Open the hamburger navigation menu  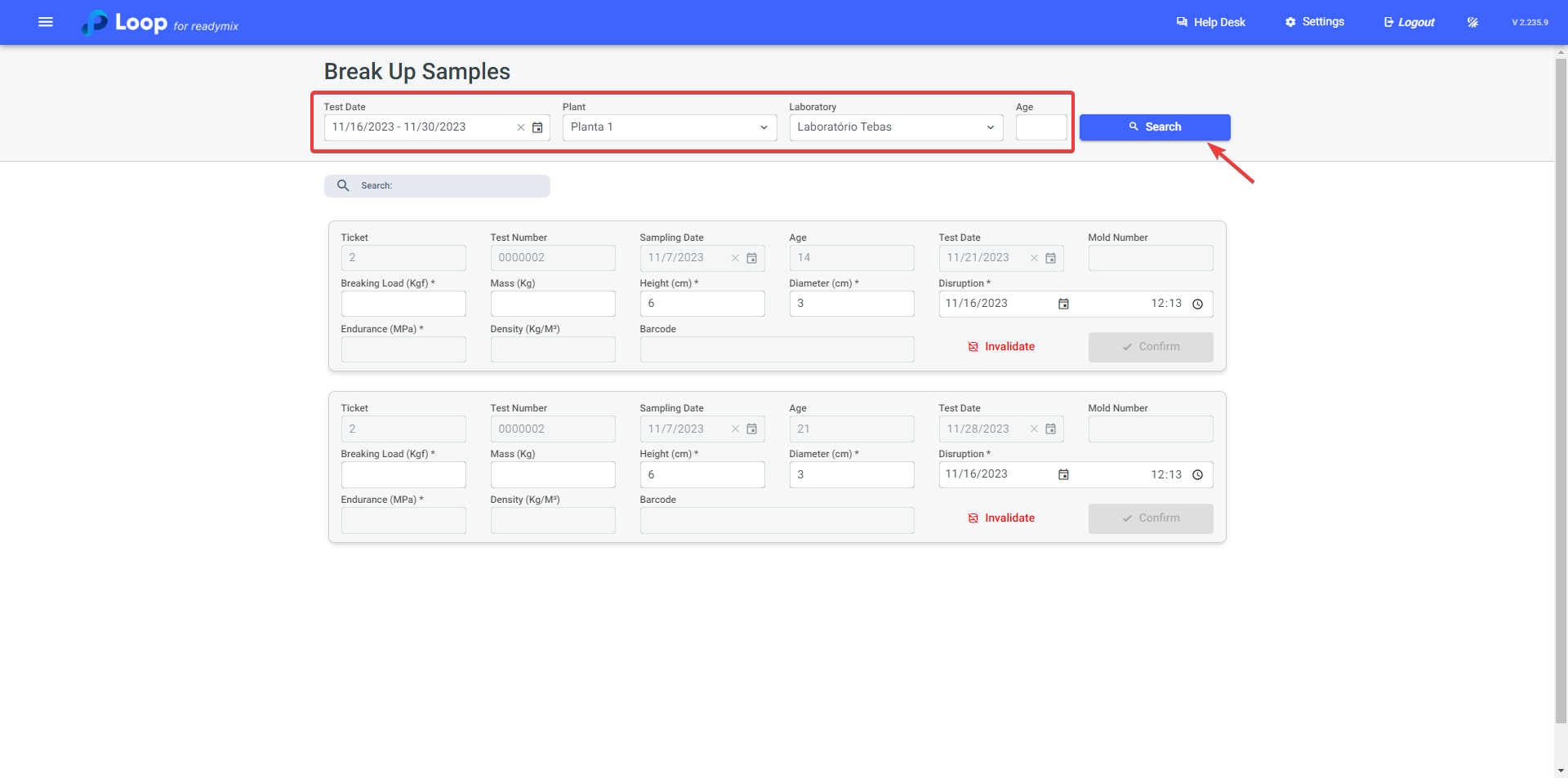(46, 22)
